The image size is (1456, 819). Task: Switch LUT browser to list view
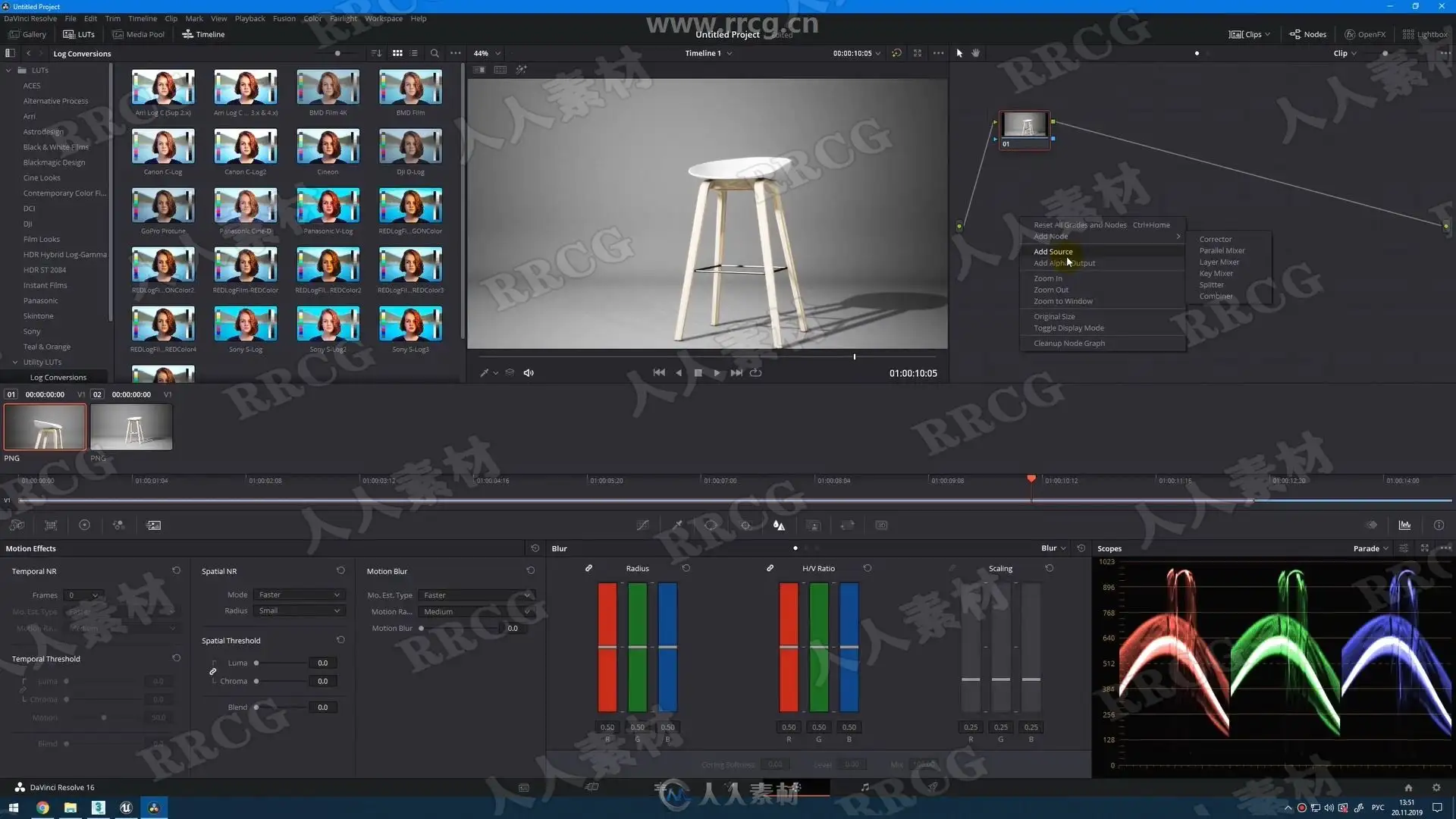click(414, 53)
